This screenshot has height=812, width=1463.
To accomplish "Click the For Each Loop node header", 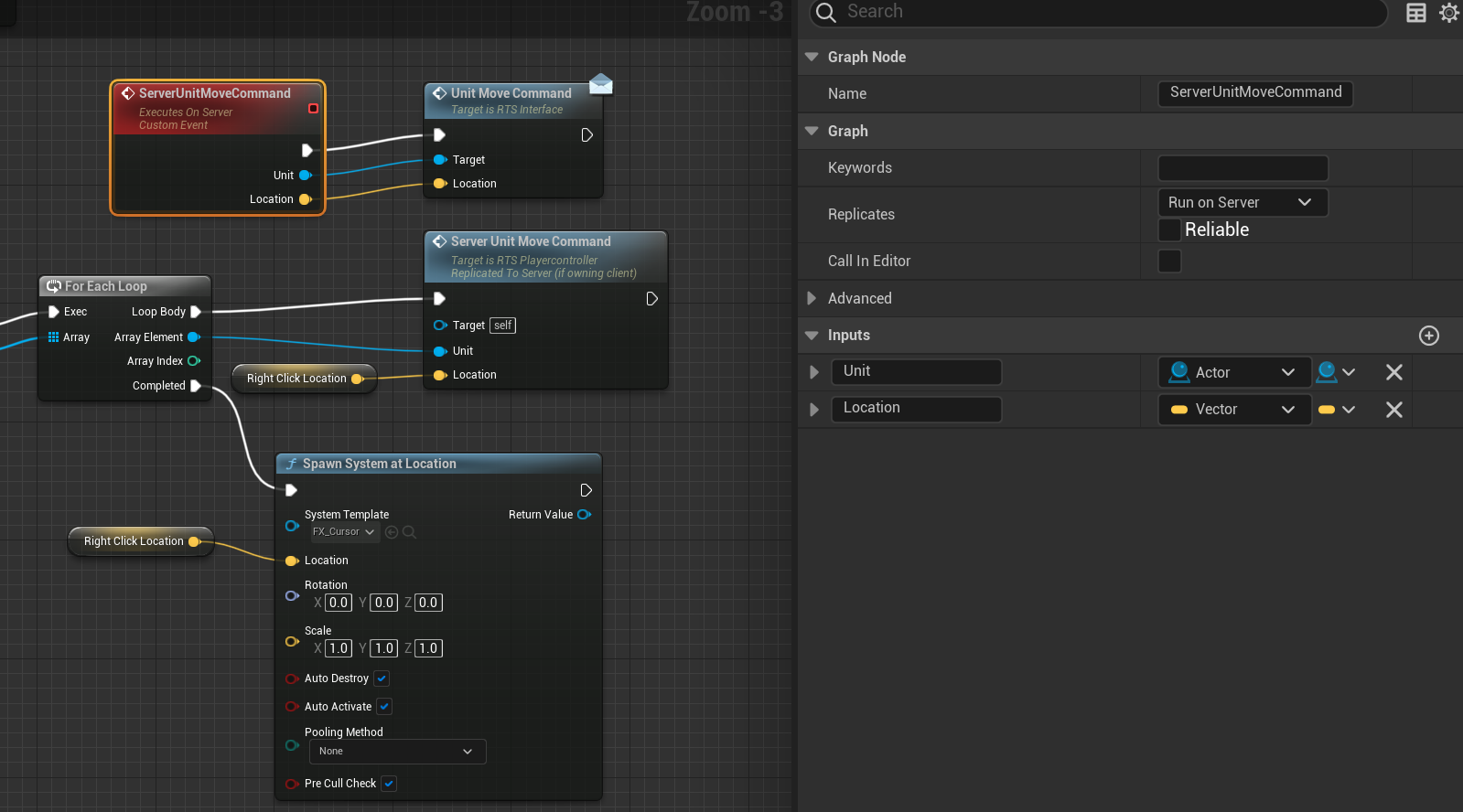I will [x=106, y=286].
